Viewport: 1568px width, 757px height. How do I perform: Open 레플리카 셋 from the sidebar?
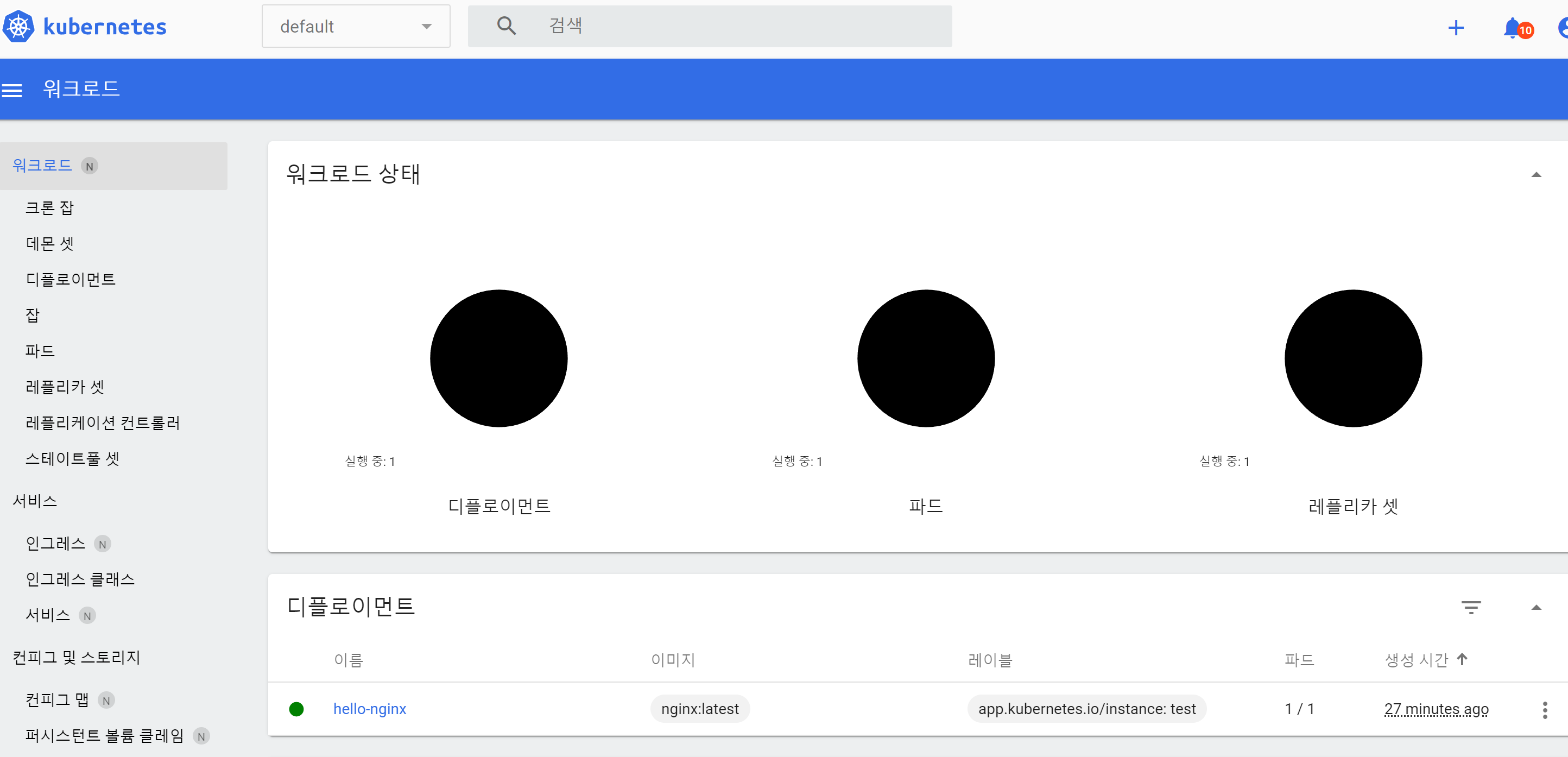click(x=65, y=387)
